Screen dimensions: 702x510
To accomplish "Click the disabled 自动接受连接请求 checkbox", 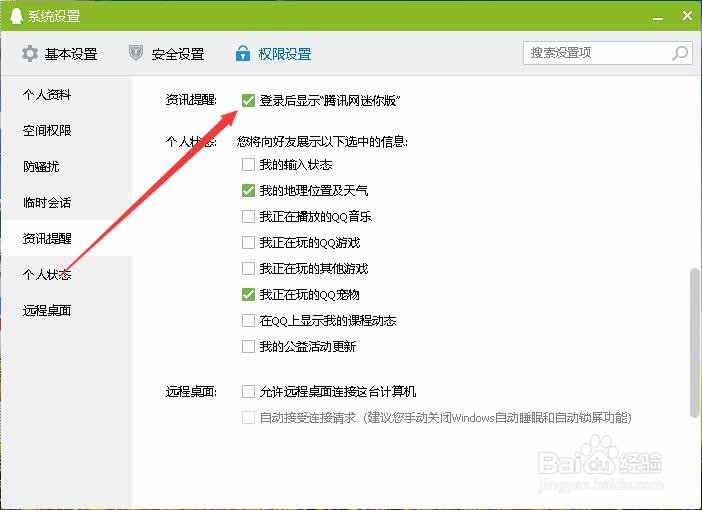I will (248, 417).
